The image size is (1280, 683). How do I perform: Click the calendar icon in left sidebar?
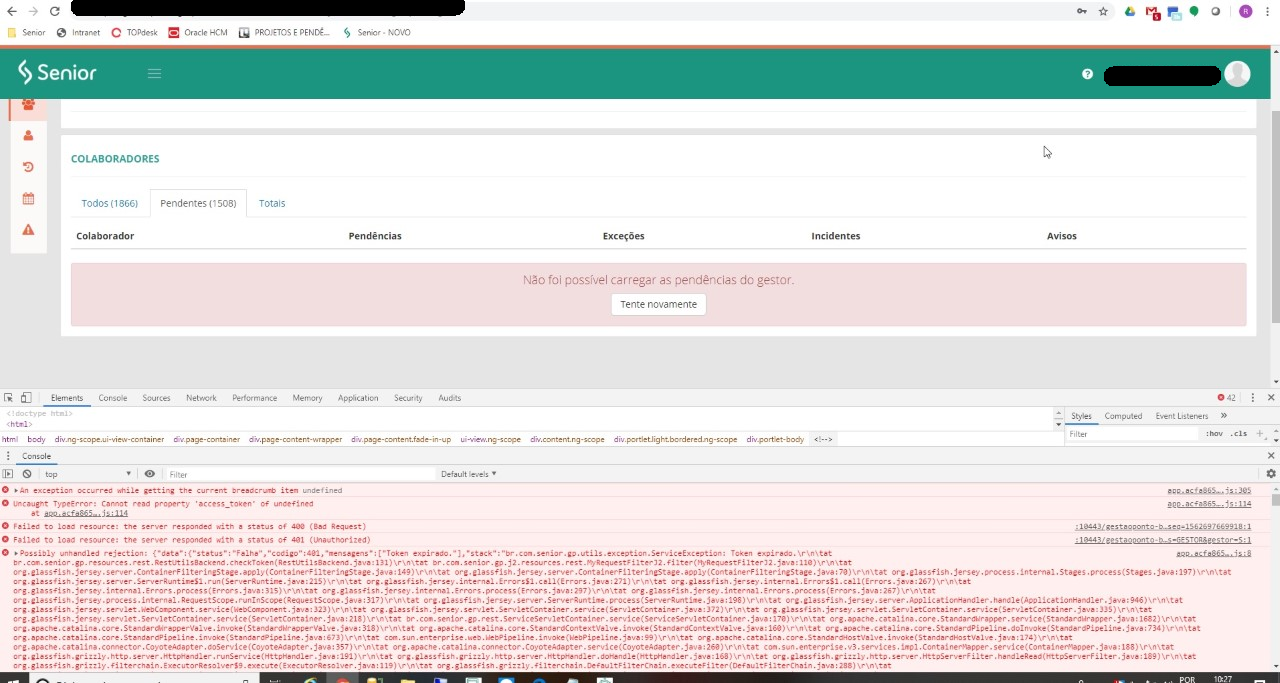(x=28, y=199)
